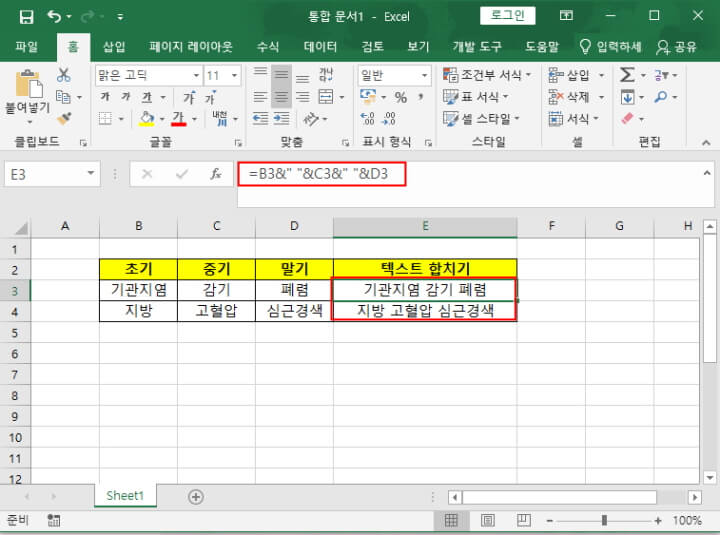Increase decimal places
Screen dimensions: 720x535
pyautogui.click(x=368, y=119)
